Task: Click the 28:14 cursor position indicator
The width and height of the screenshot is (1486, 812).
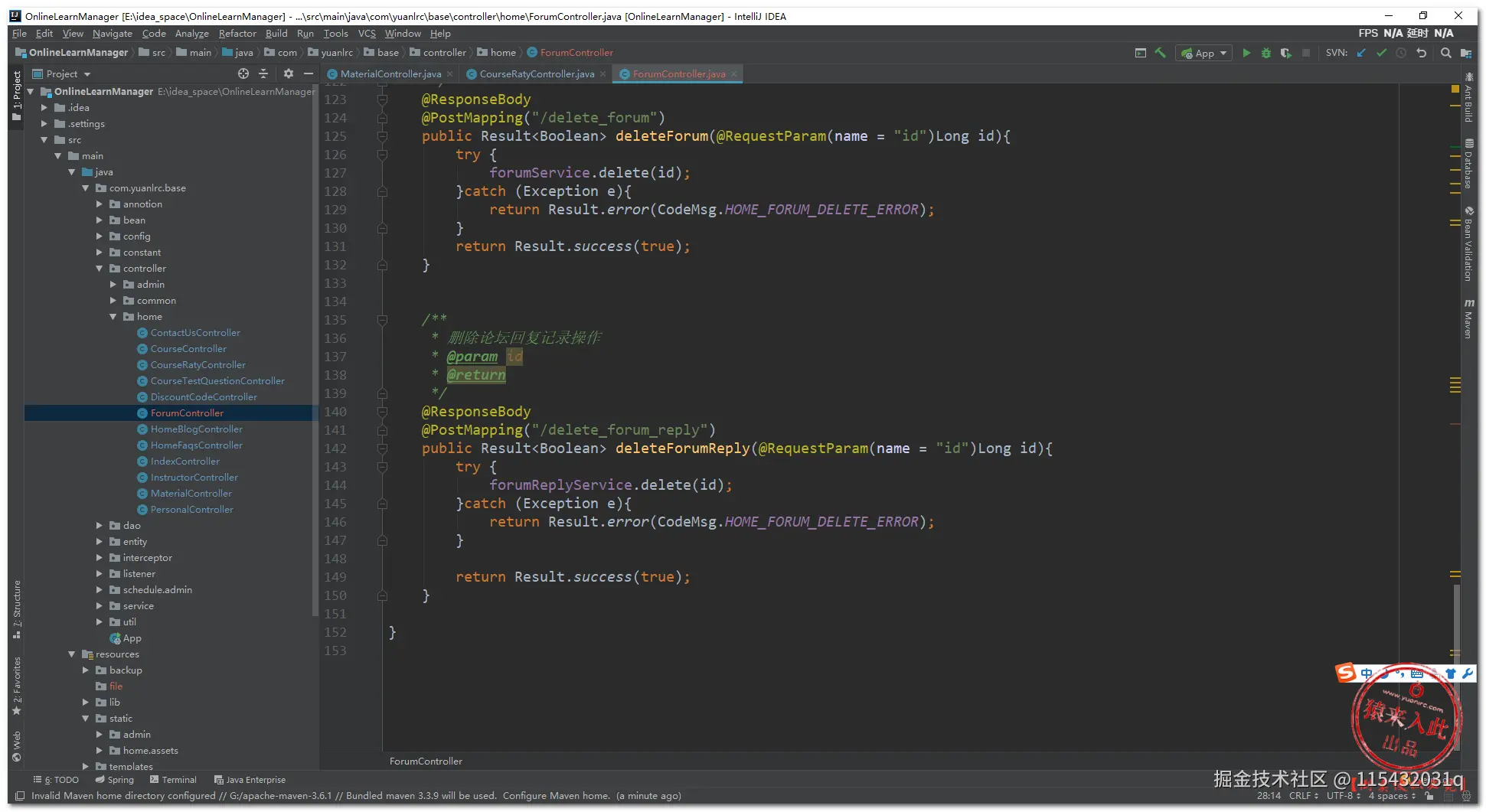Action: (1269, 796)
